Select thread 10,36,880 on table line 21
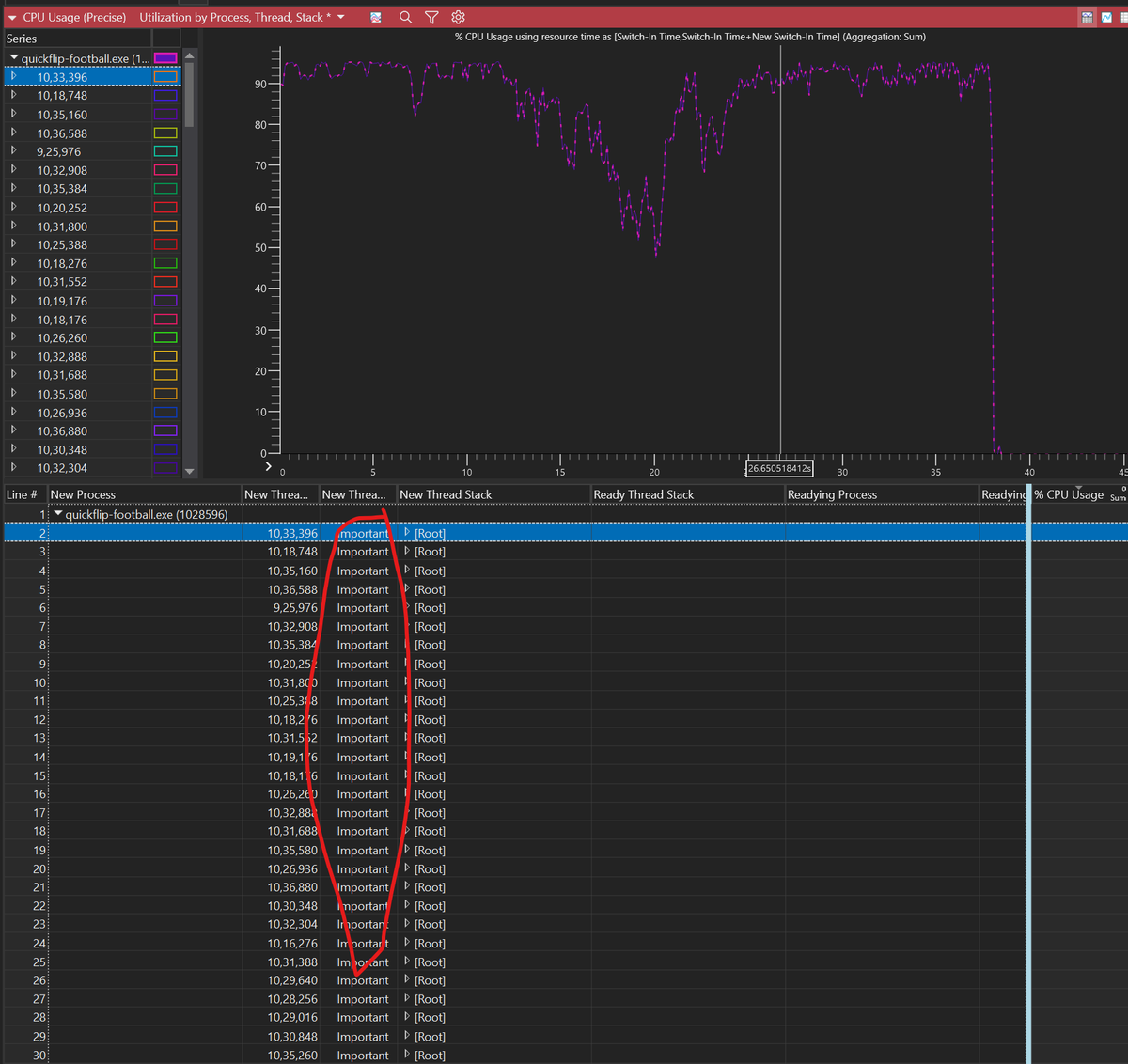This screenshot has height=1064, width=1128. click(292, 887)
